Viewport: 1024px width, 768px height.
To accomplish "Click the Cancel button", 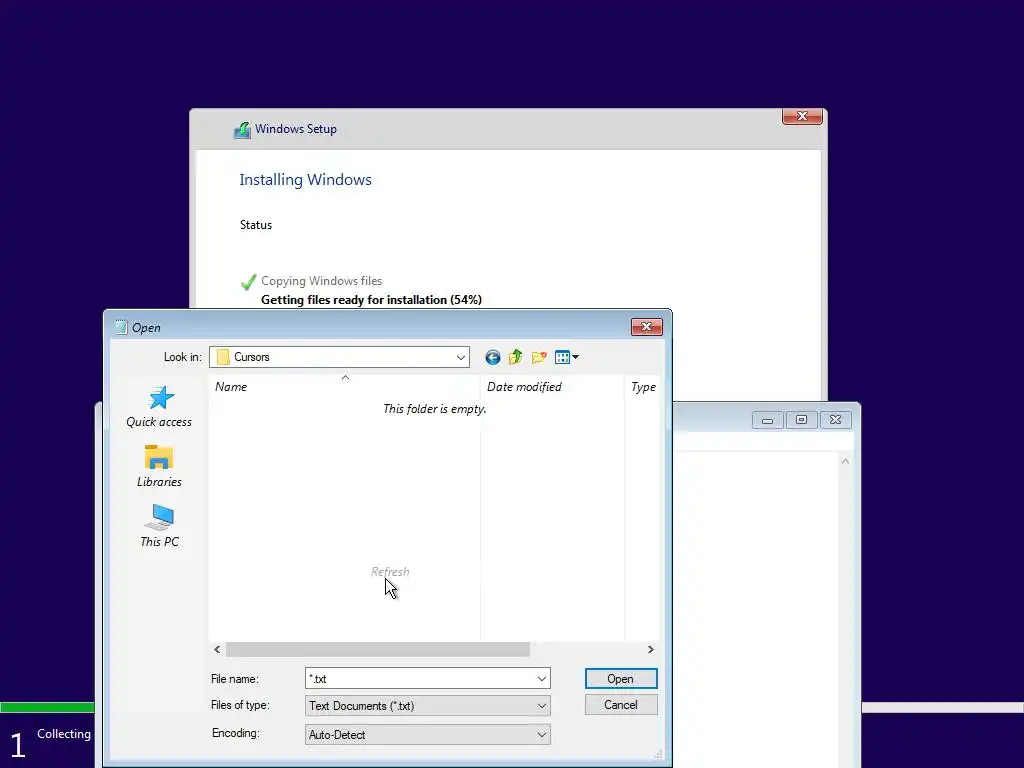I will click(620, 705).
